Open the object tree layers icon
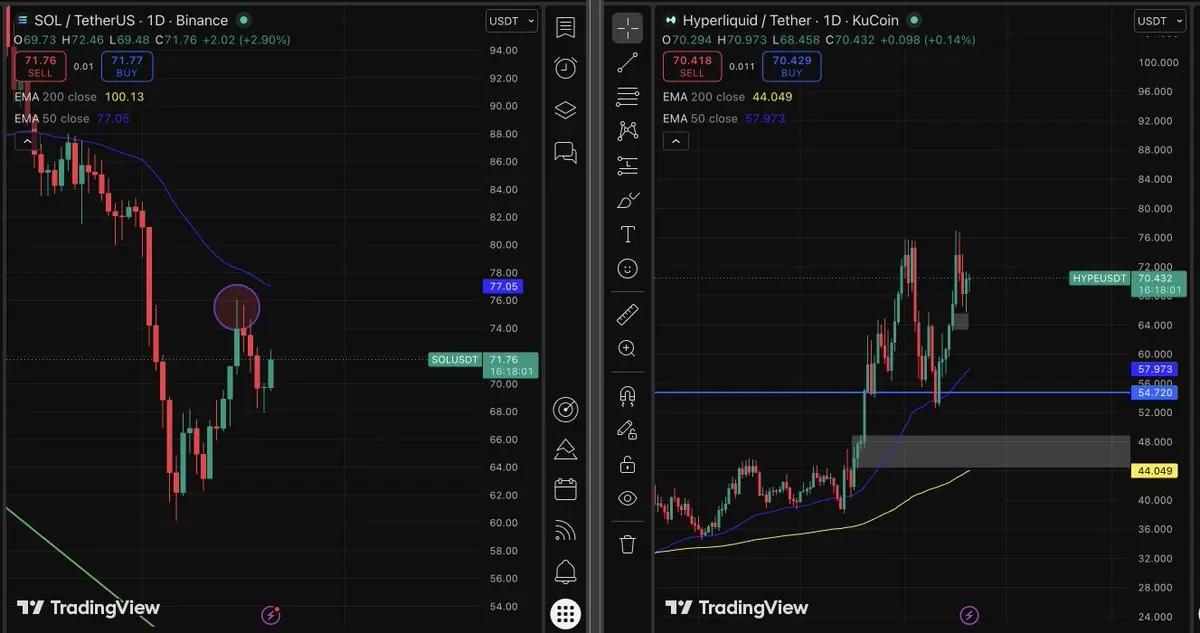Screen dimensions: 1200x633 click(565, 110)
